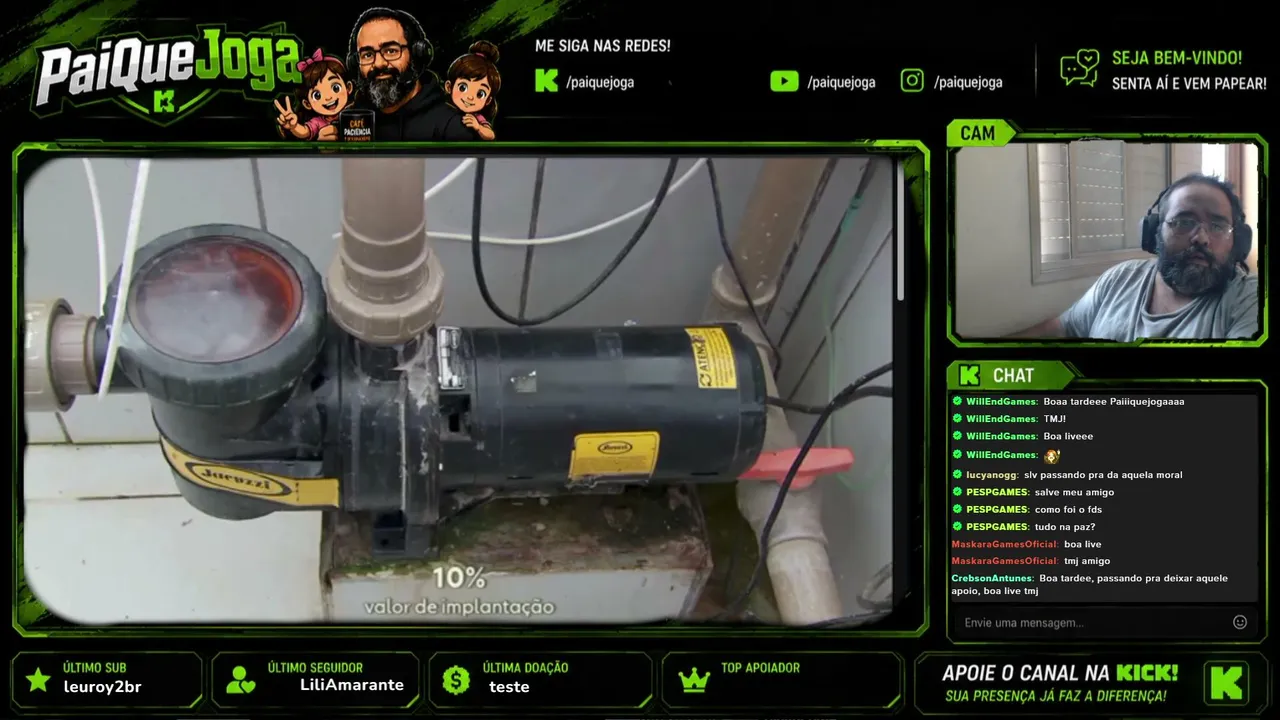
Task: Click the 'ÚLTIMO SEGUIDOR' label
Action: tap(315, 668)
